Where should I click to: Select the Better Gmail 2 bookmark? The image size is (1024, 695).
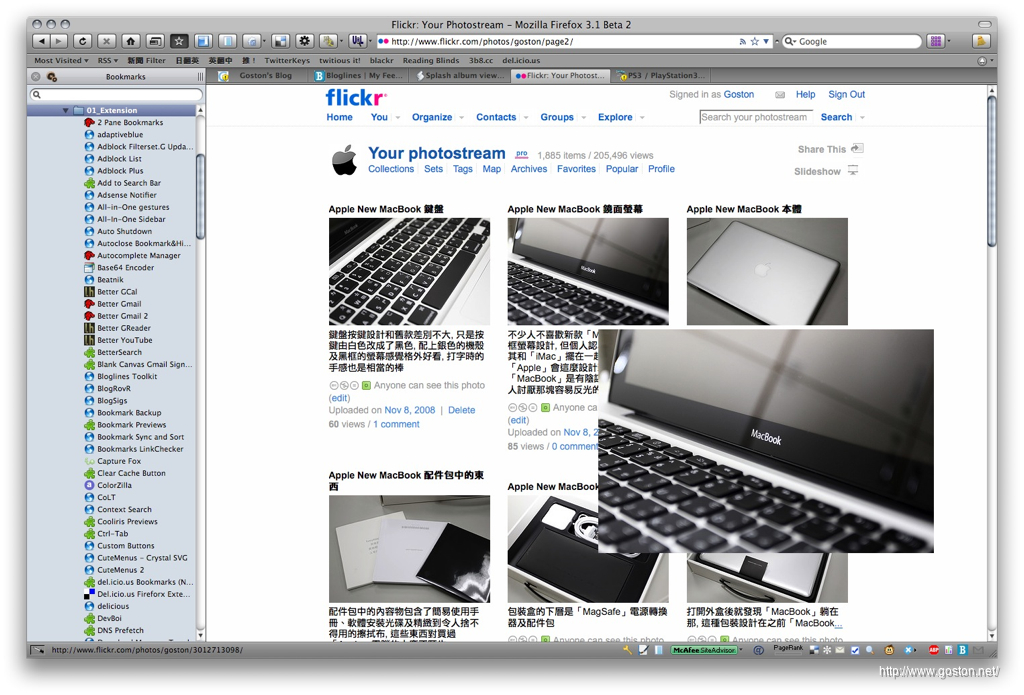coord(122,315)
